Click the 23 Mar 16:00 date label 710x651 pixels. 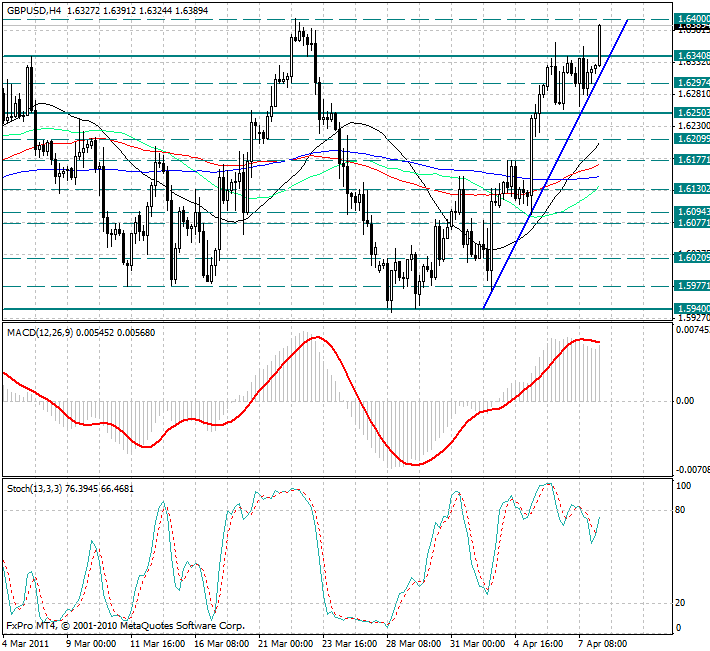pos(350,644)
